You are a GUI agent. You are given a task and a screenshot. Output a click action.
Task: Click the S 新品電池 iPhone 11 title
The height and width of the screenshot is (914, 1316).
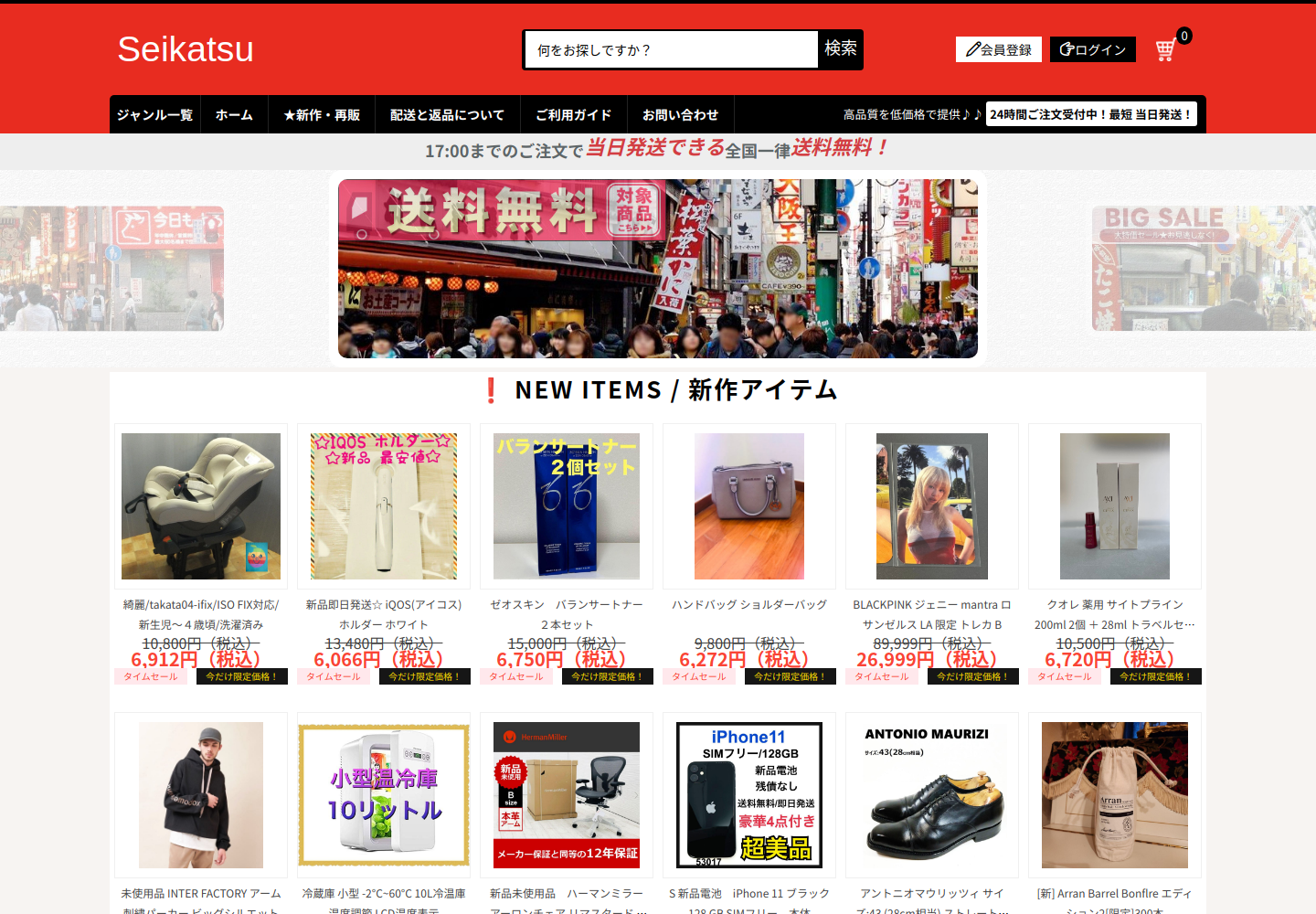[x=749, y=900]
